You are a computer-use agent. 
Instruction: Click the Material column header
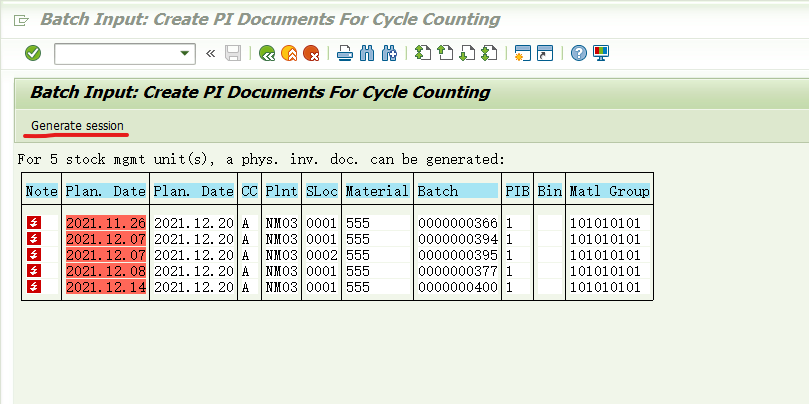[378, 191]
